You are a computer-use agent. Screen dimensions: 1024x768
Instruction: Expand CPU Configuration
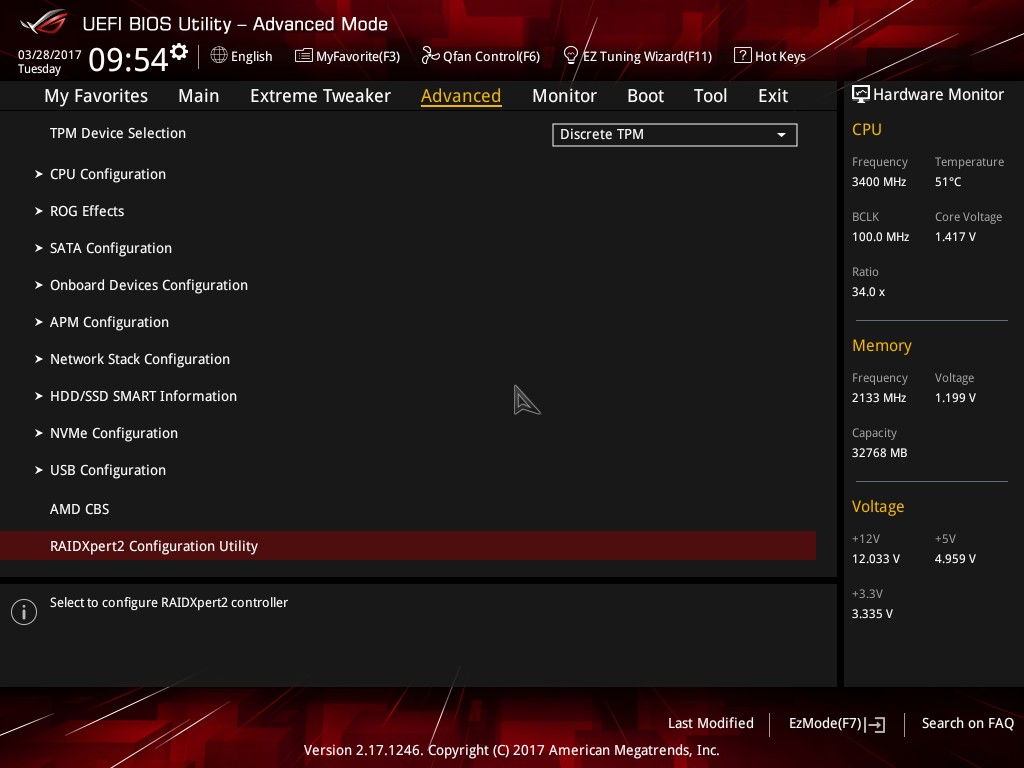coord(108,174)
